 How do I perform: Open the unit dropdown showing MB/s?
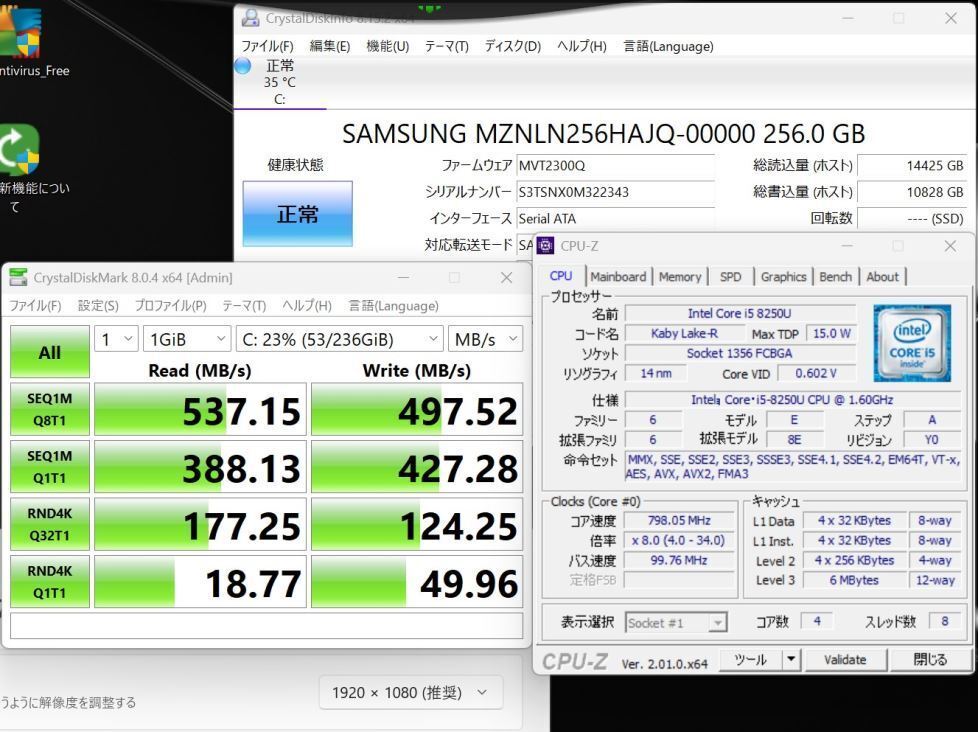coord(485,339)
